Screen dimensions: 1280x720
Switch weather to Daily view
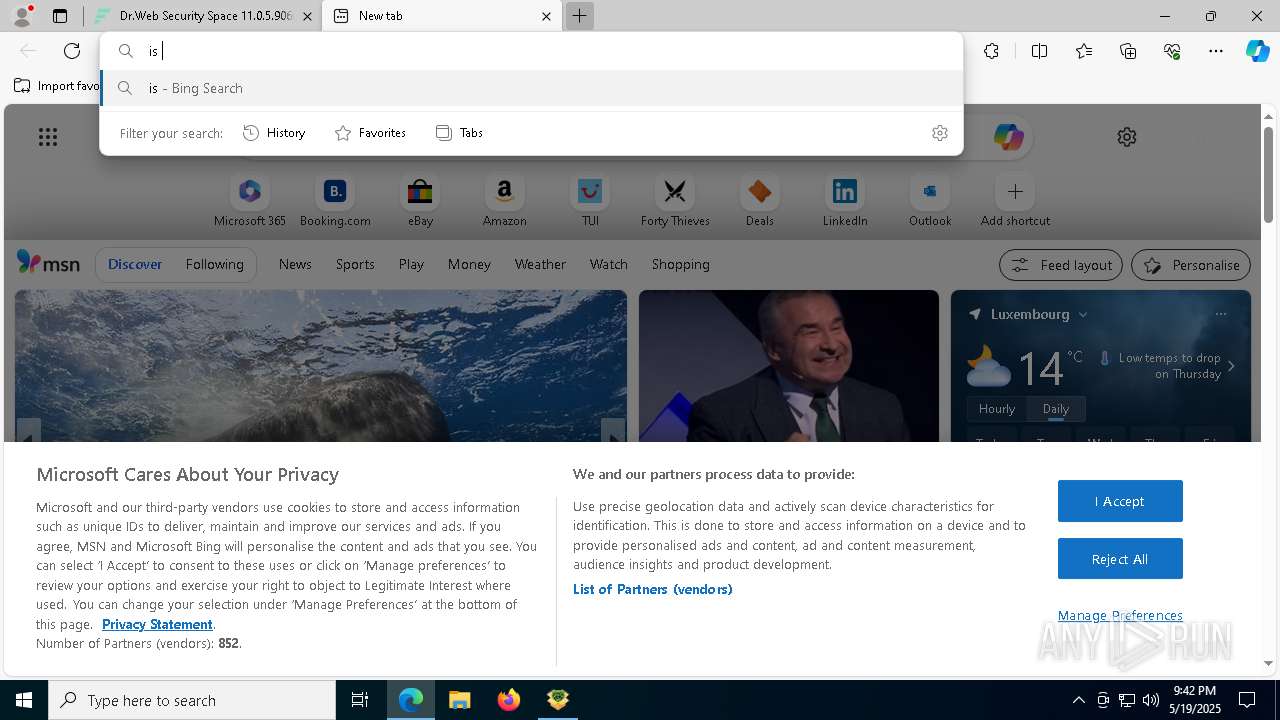click(x=1056, y=408)
